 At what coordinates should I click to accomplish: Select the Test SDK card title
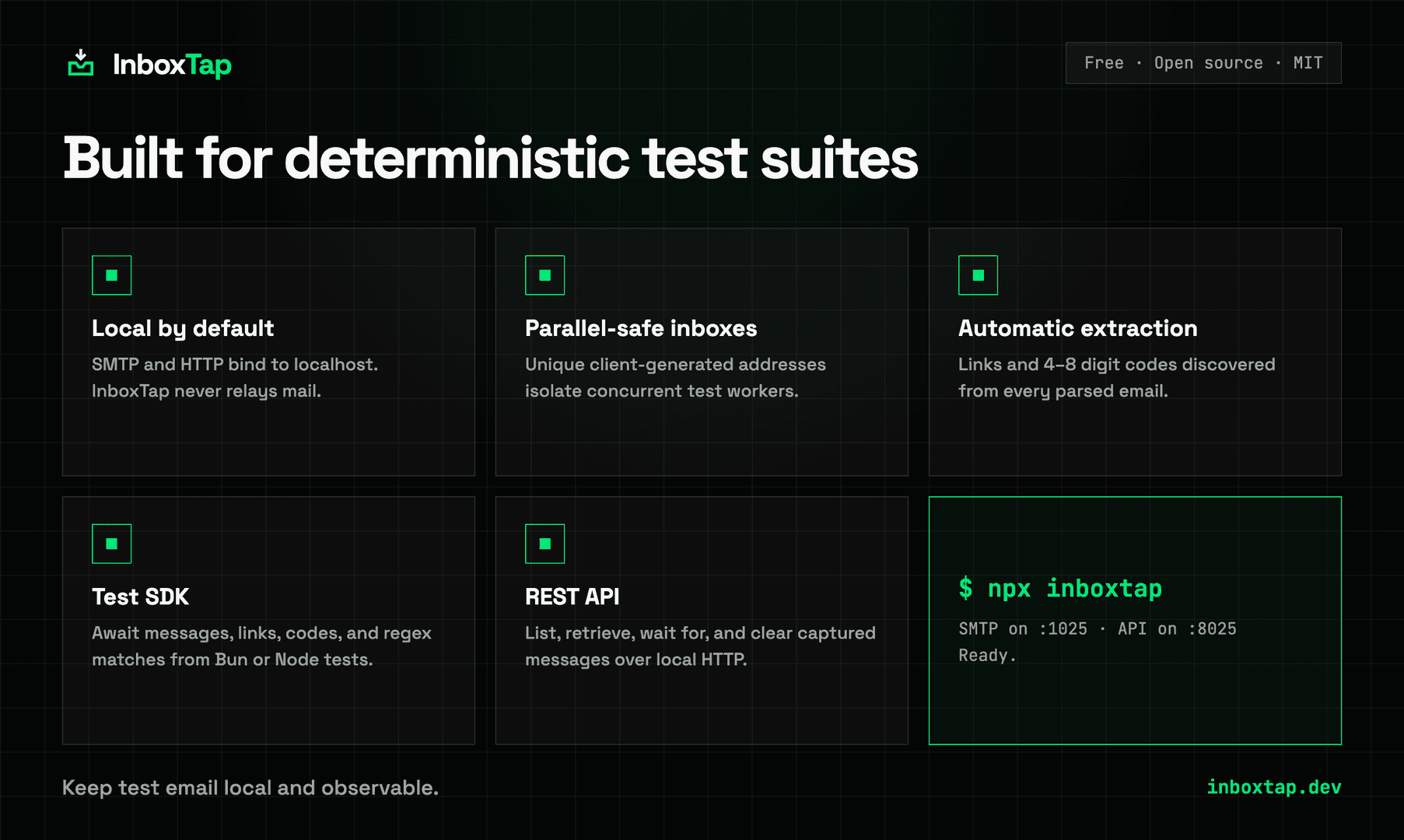[140, 597]
